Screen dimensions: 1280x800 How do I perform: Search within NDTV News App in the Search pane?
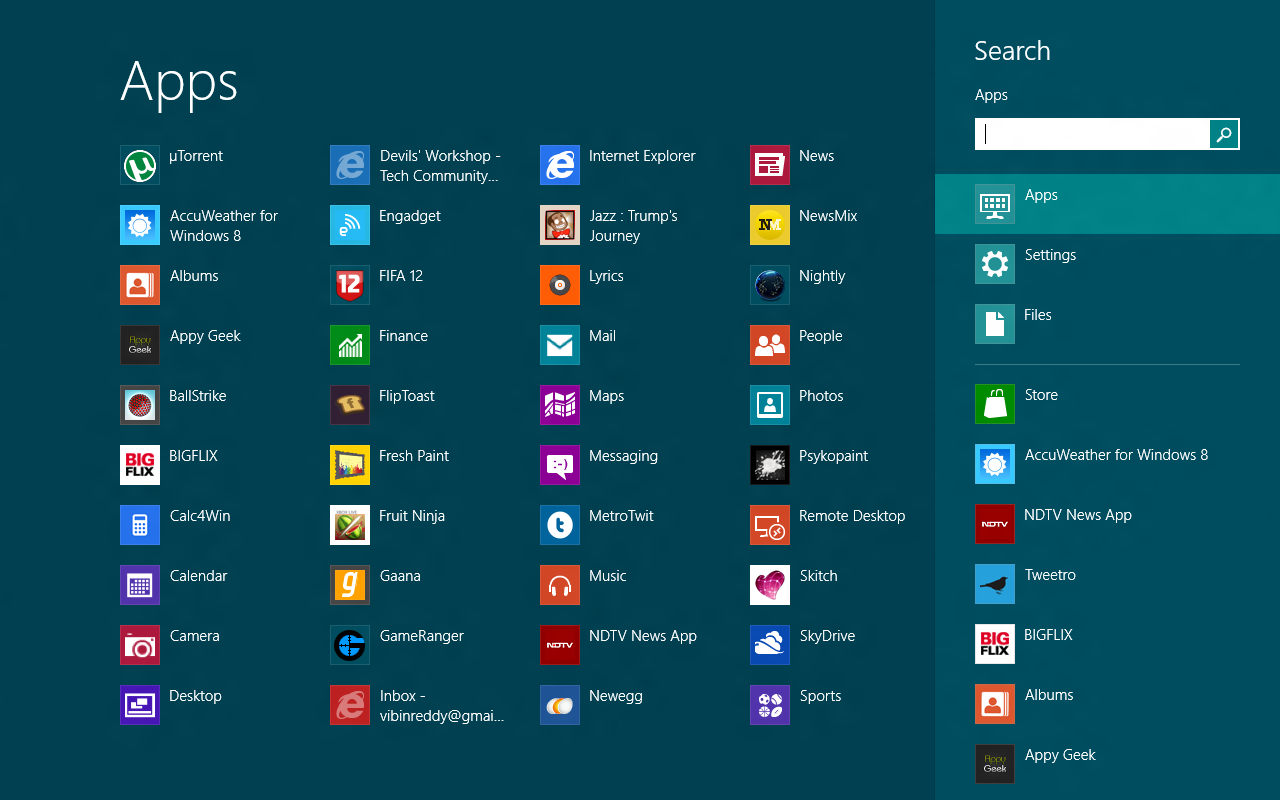pos(1107,524)
